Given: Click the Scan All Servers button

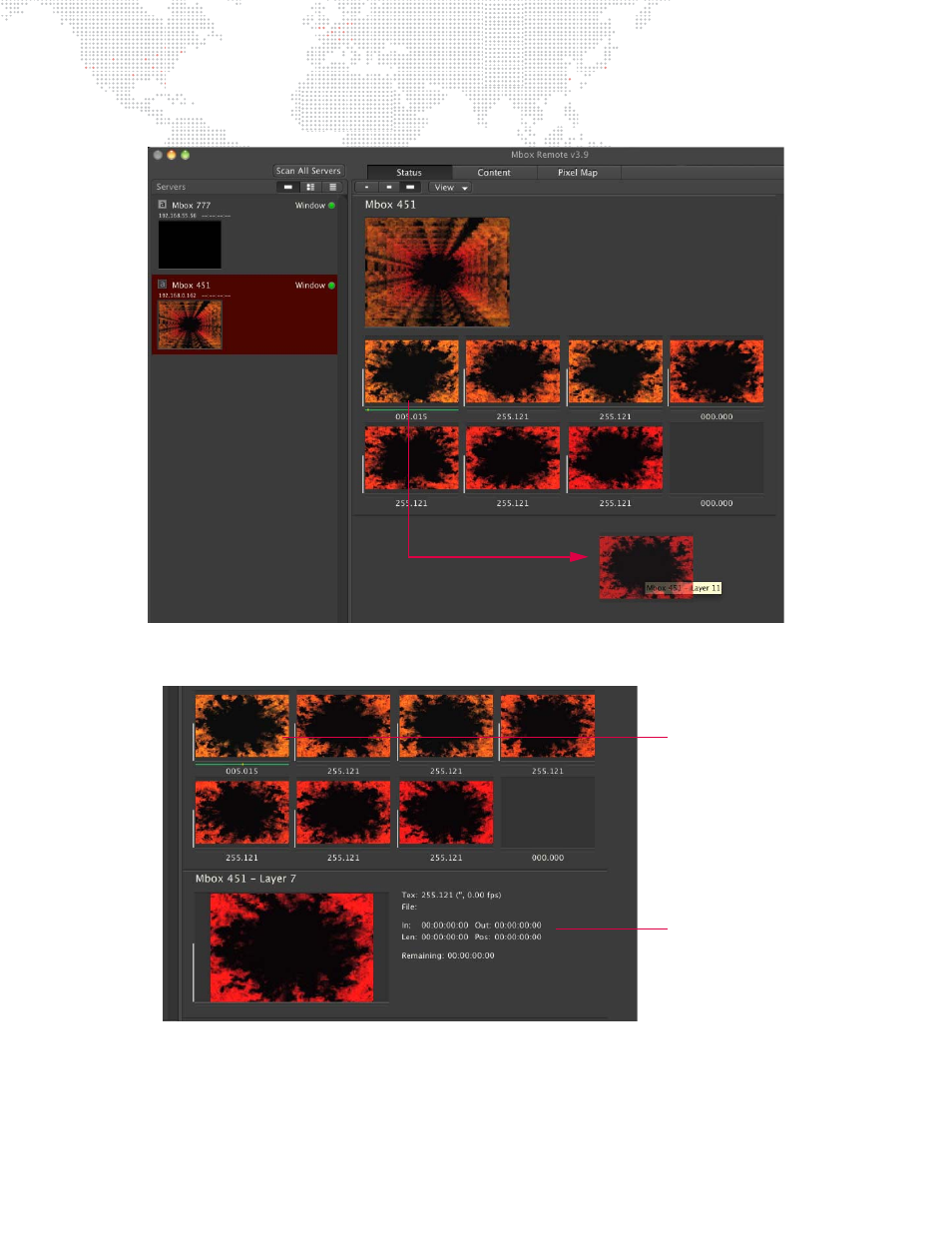Looking at the screenshot, I should click(x=308, y=171).
